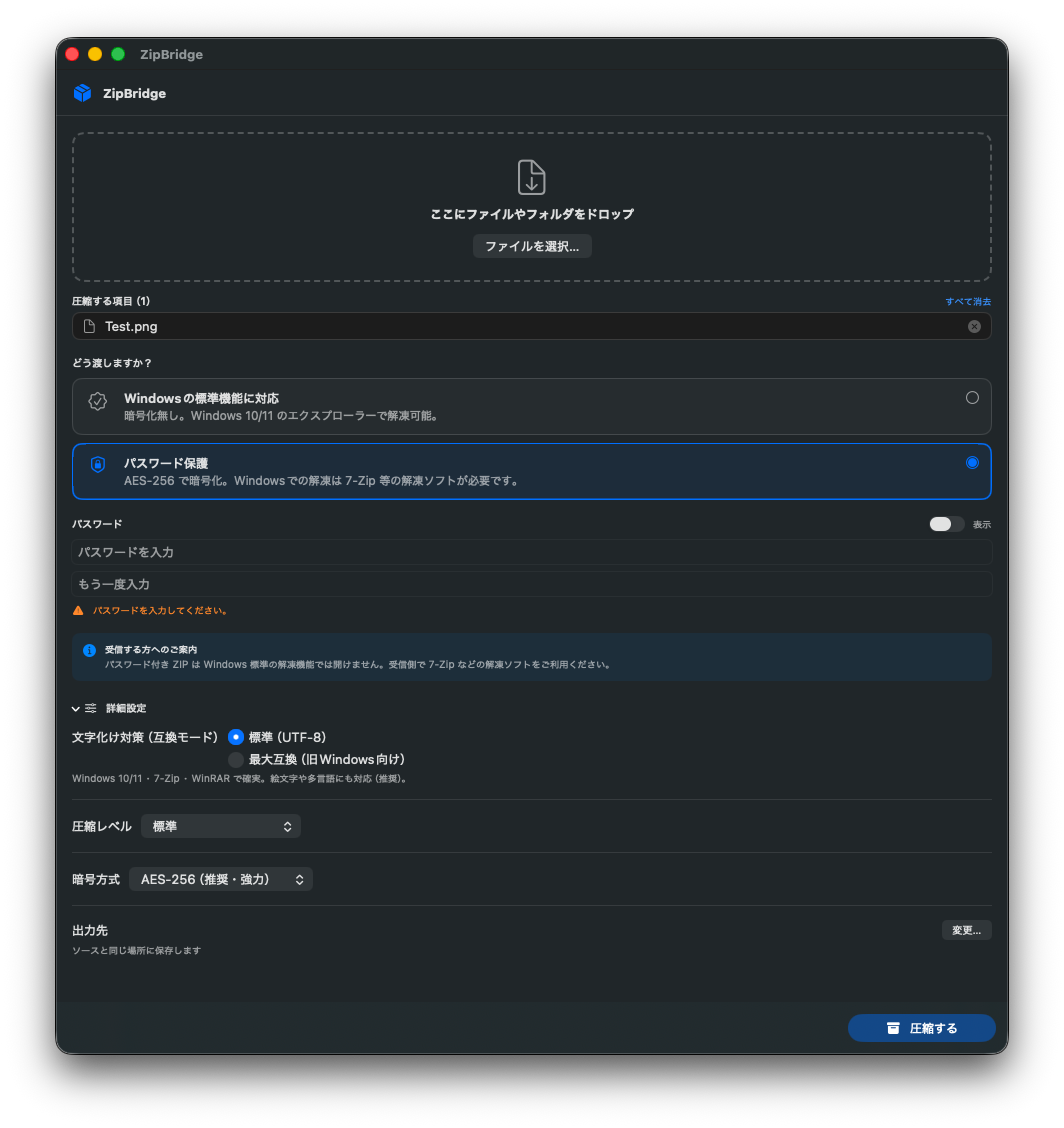Click the 圧縮する項目 (1) label
The width and height of the screenshot is (1064, 1128).
pos(111,301)
